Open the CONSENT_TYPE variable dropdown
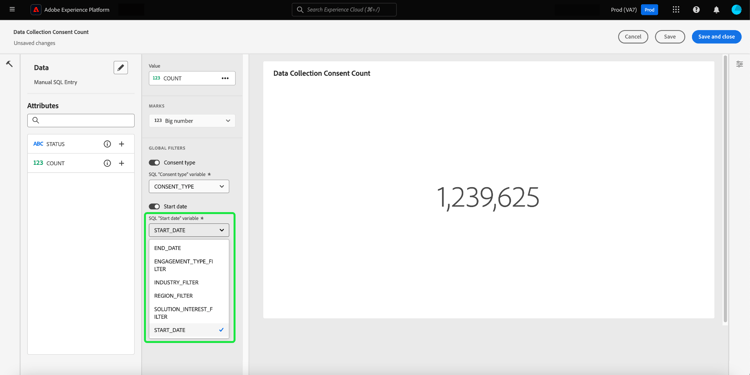The height and width of the screenshot is (375, 750). tap(189, 187)
